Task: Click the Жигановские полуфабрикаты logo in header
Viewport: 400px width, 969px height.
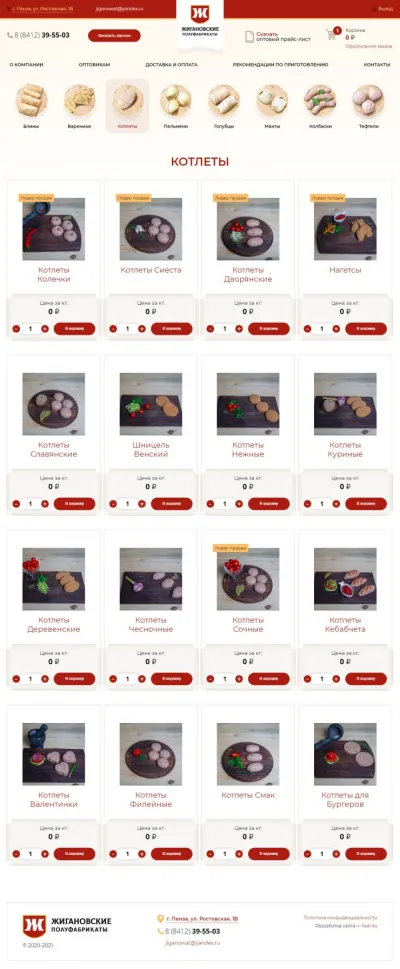Action: coord(200,22)
